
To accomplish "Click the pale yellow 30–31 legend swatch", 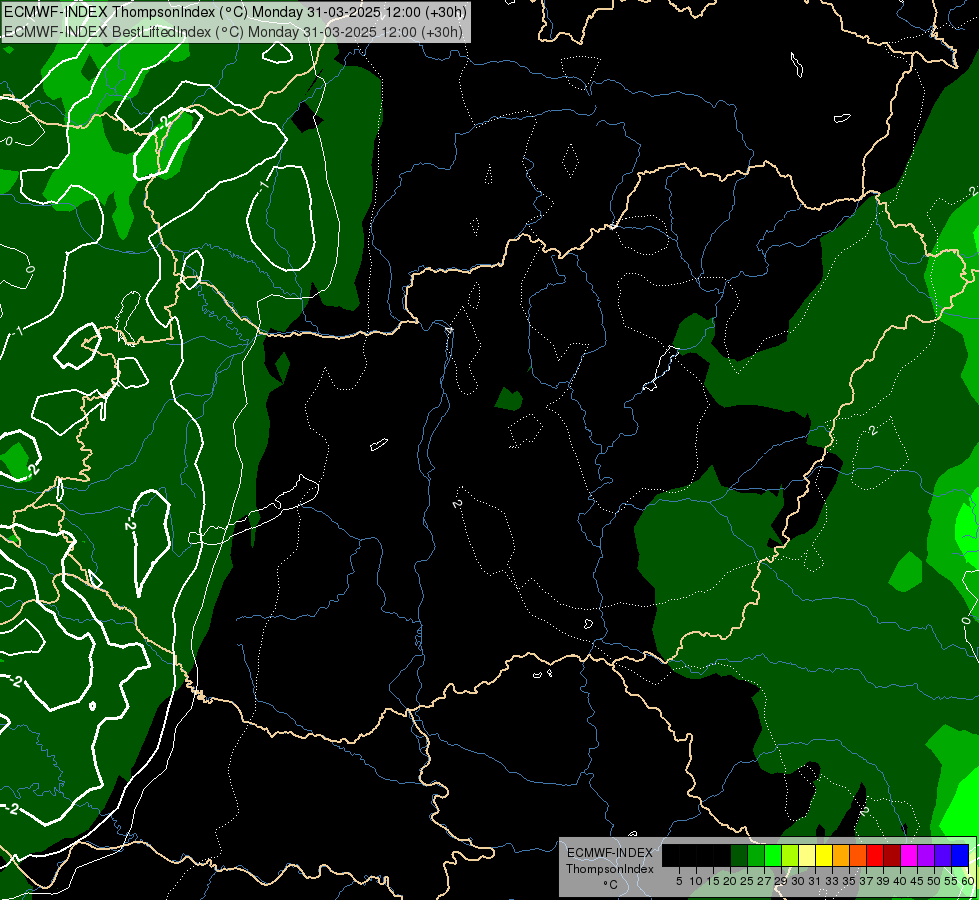I will point(807,856).
